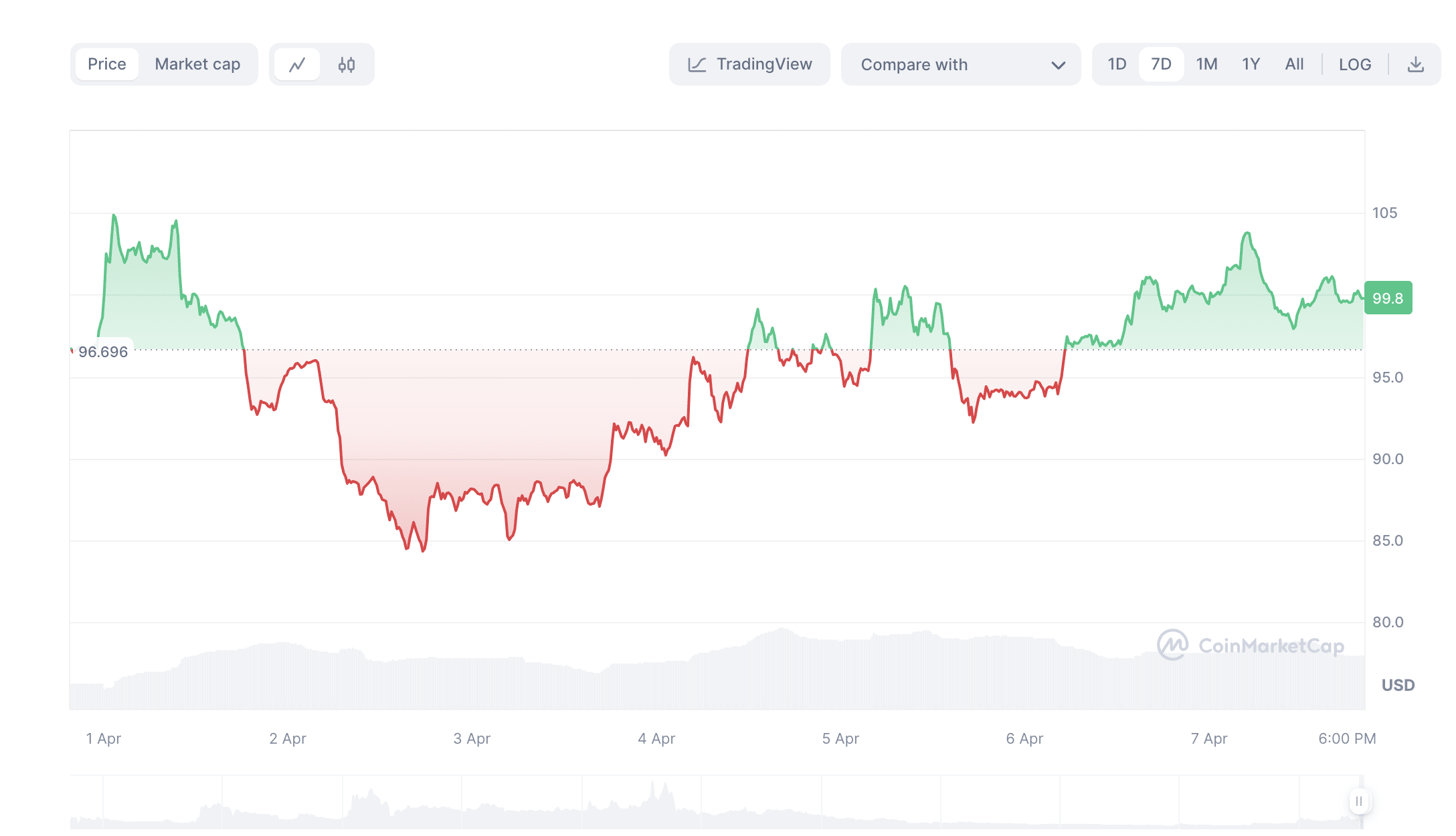The width and height of the screenshot is (1456, 836).
Task: Click the 105 axis label
Action: [x=1384, y=213]
